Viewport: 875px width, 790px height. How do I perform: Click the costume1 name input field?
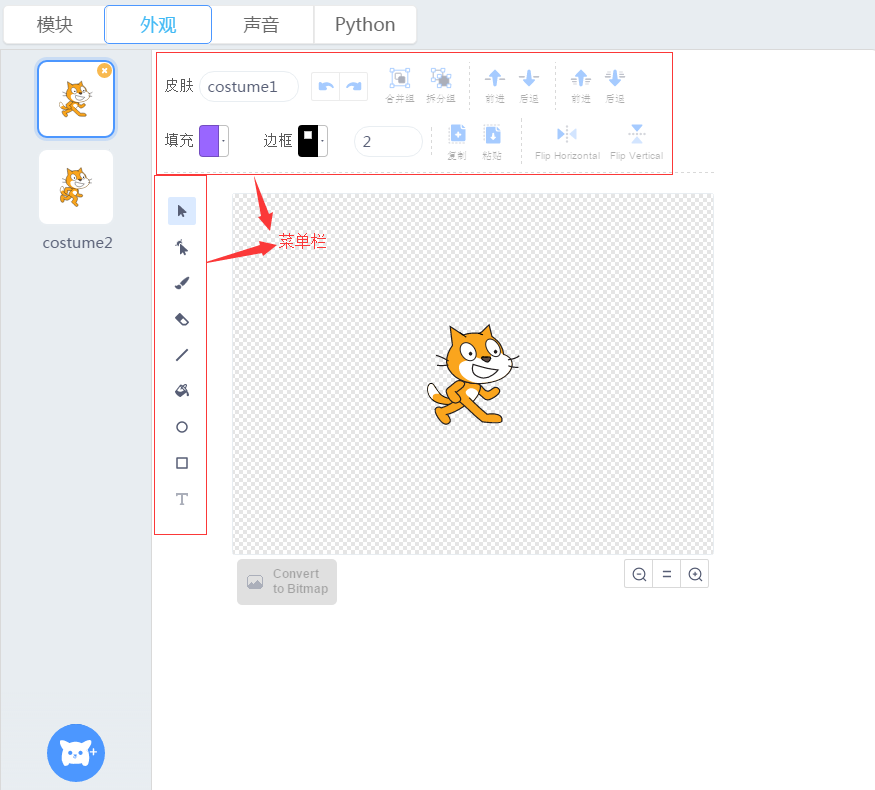coord(248,86)
